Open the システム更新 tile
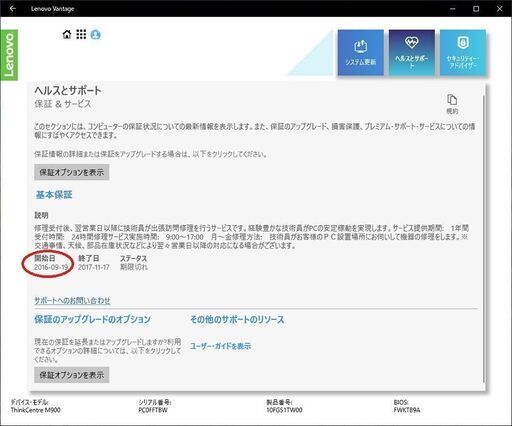This screenshot has height=426, width=512. (x=360, y=53)
